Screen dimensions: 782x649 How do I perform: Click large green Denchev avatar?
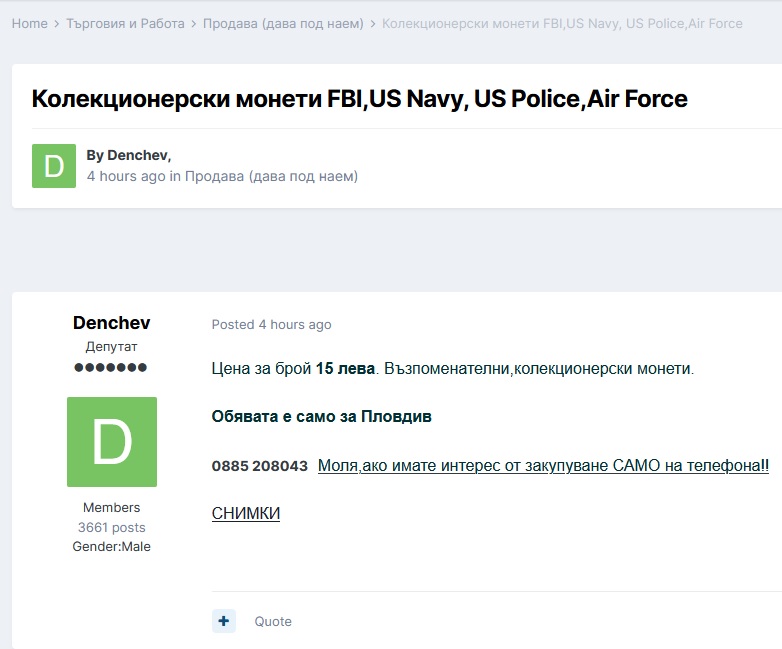coord(112,442)
